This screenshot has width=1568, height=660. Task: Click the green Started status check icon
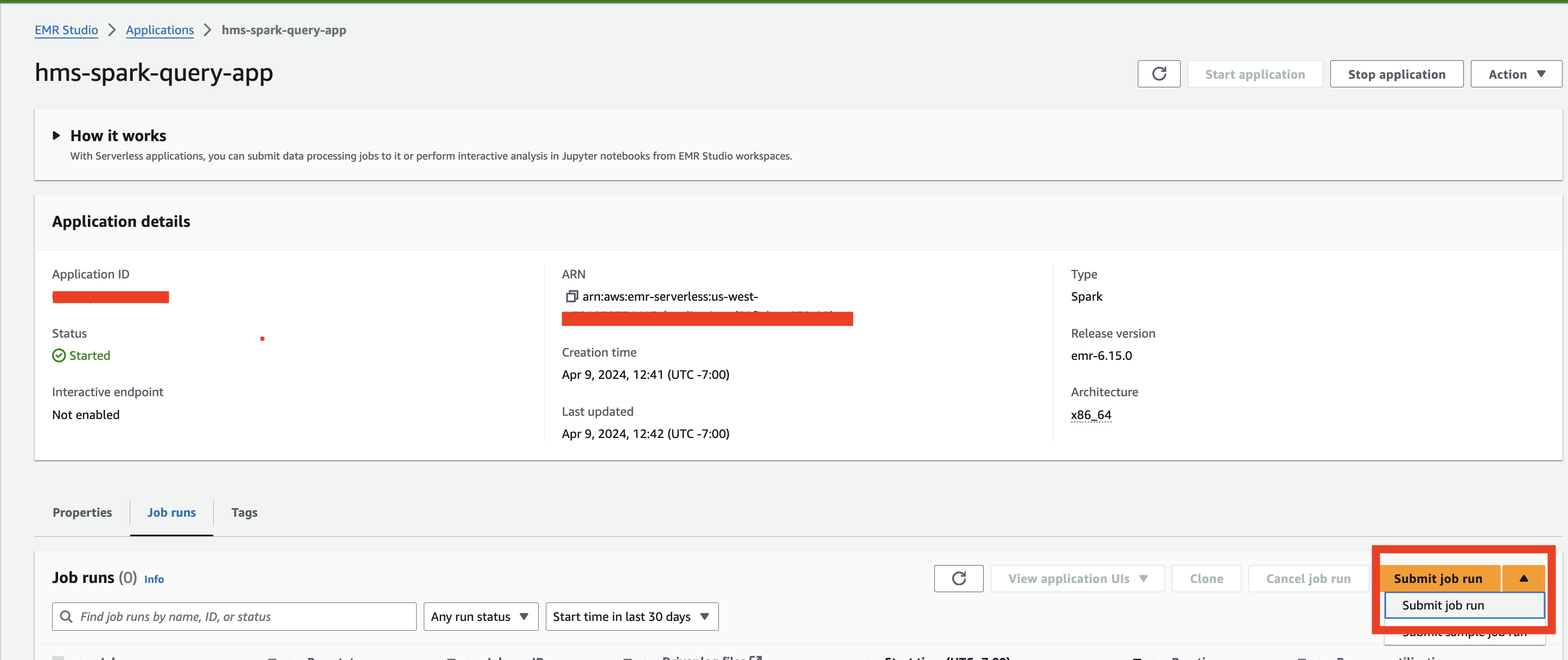point(59,356)
